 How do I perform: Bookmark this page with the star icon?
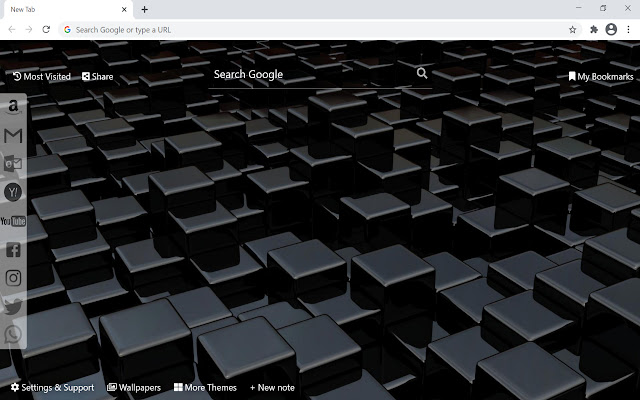tap(573, 29)
